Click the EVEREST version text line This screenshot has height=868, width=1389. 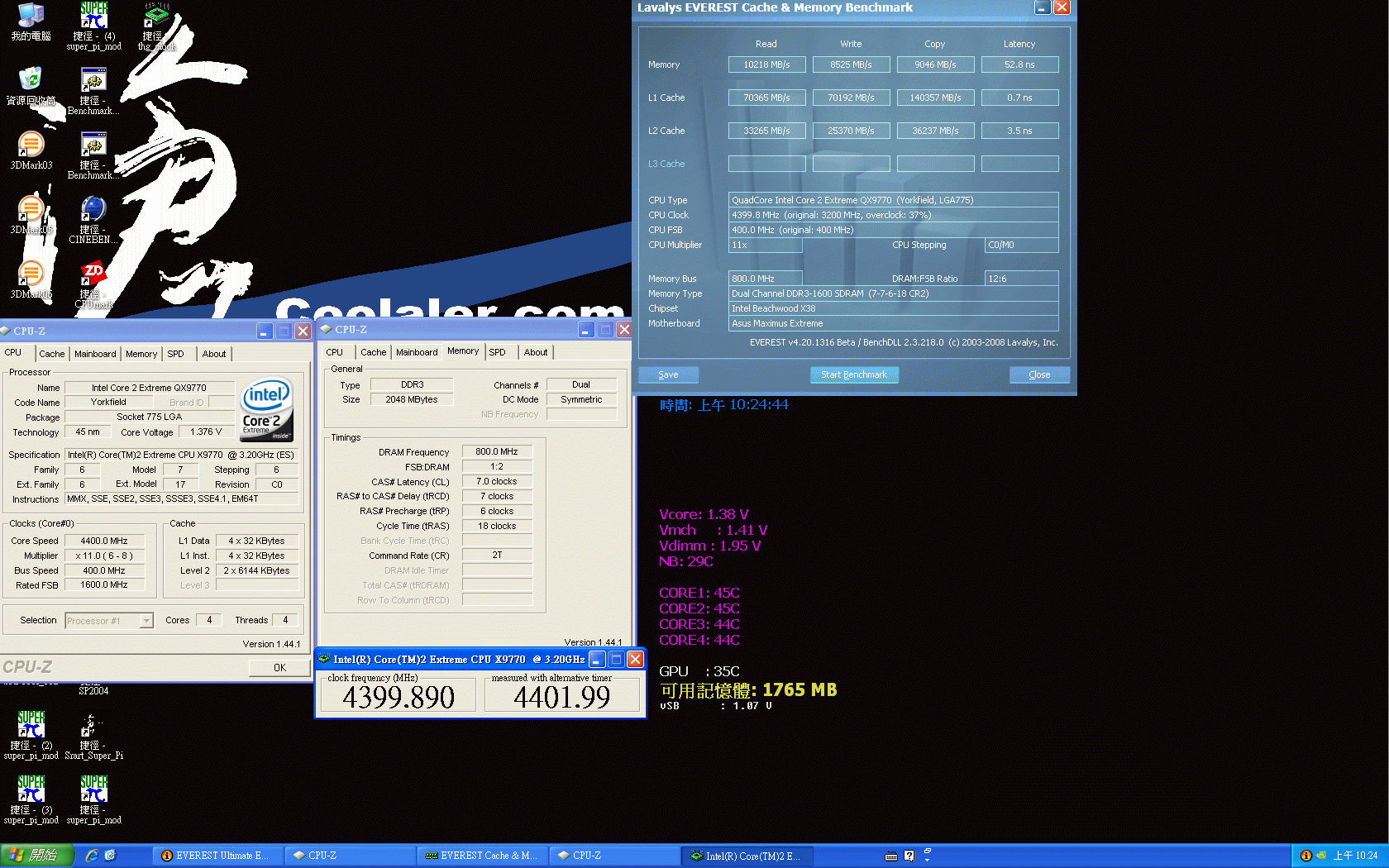(904, 342)
